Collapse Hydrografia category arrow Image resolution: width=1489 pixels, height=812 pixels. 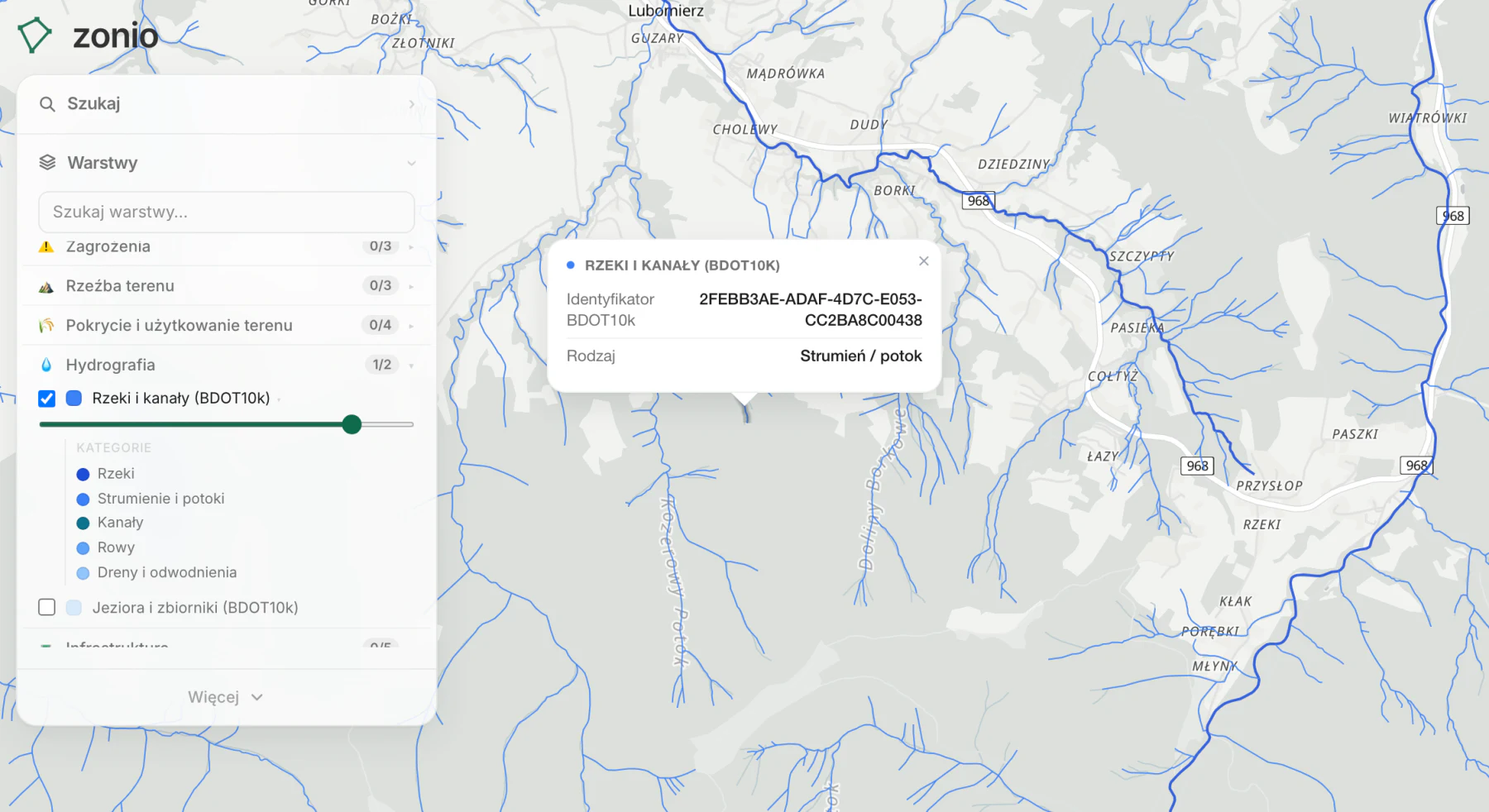(411, 365)
